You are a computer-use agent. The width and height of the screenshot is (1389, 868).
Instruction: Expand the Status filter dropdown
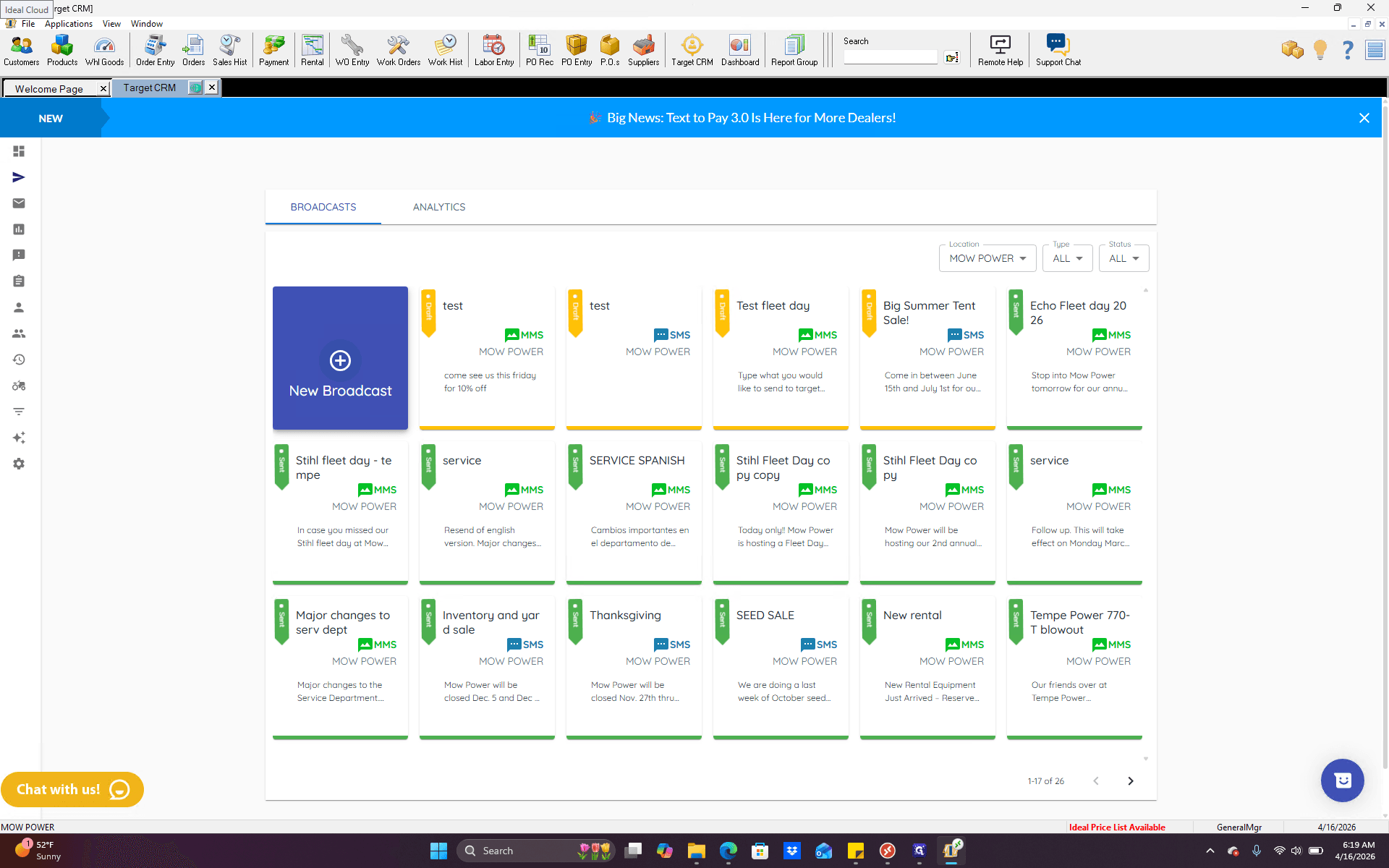(x=1124, y=258)
